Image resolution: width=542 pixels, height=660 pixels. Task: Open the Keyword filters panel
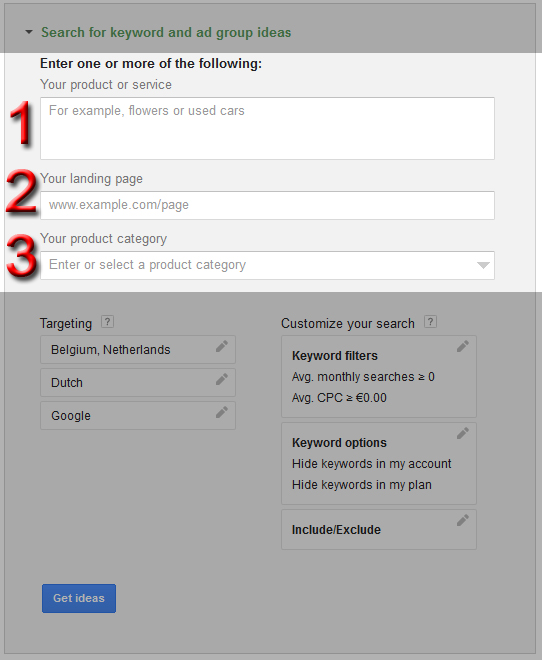click(379, 376)
